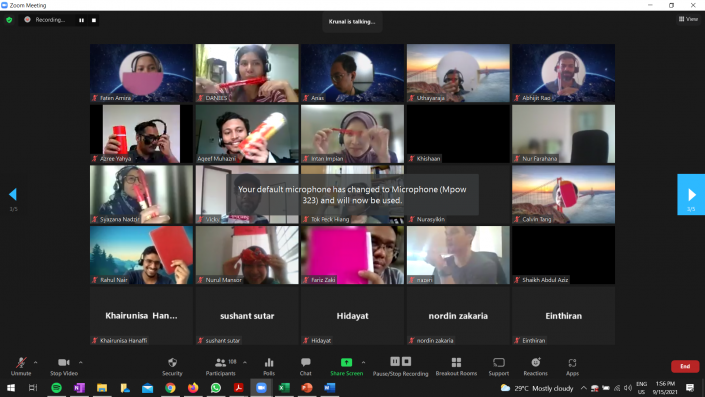Select Intan Impian video thumbnail
The image size is (705, 397).
pos(352,134)
